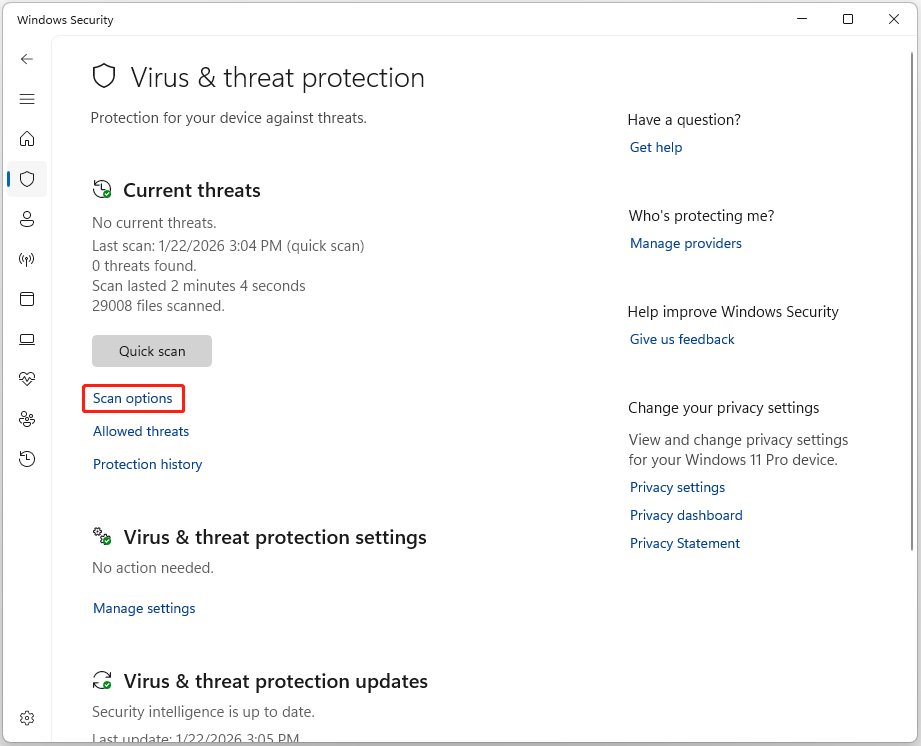Viewport: 921px width, 746px height.
Task: View Allowed threats
Action: click(x=140, y=431)
